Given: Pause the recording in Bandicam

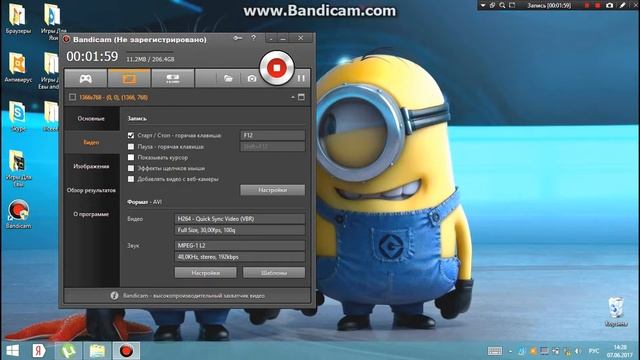Looking at the screenshot, I should point(301,78).
